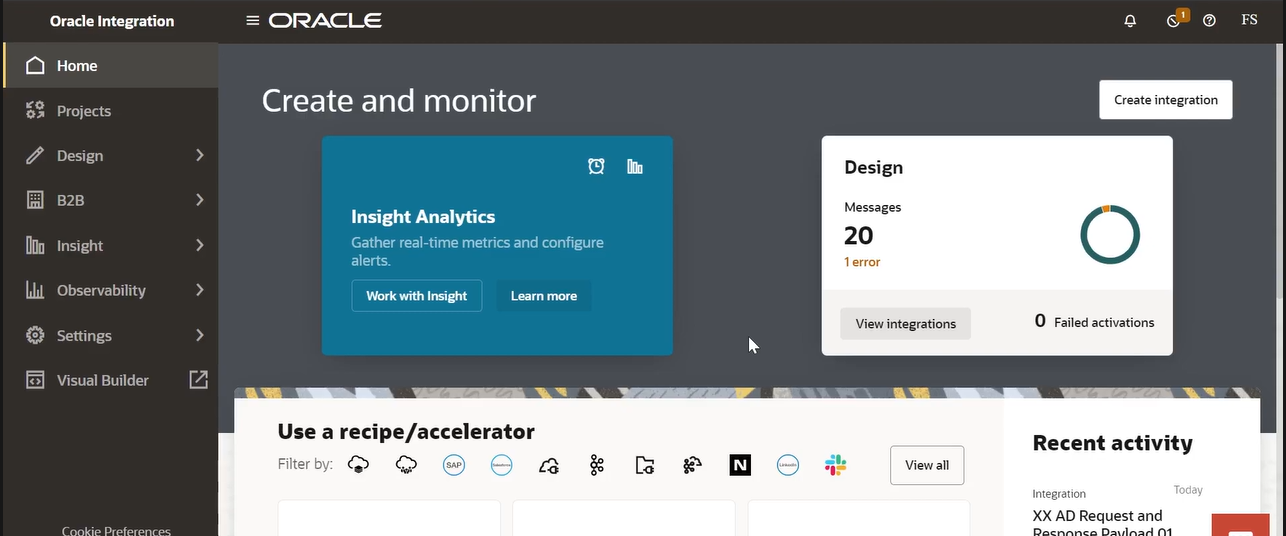This screenshot has height=536, width=1286.
Task: Open Visual Builder from the sidebar
Action: pos(110,380)
